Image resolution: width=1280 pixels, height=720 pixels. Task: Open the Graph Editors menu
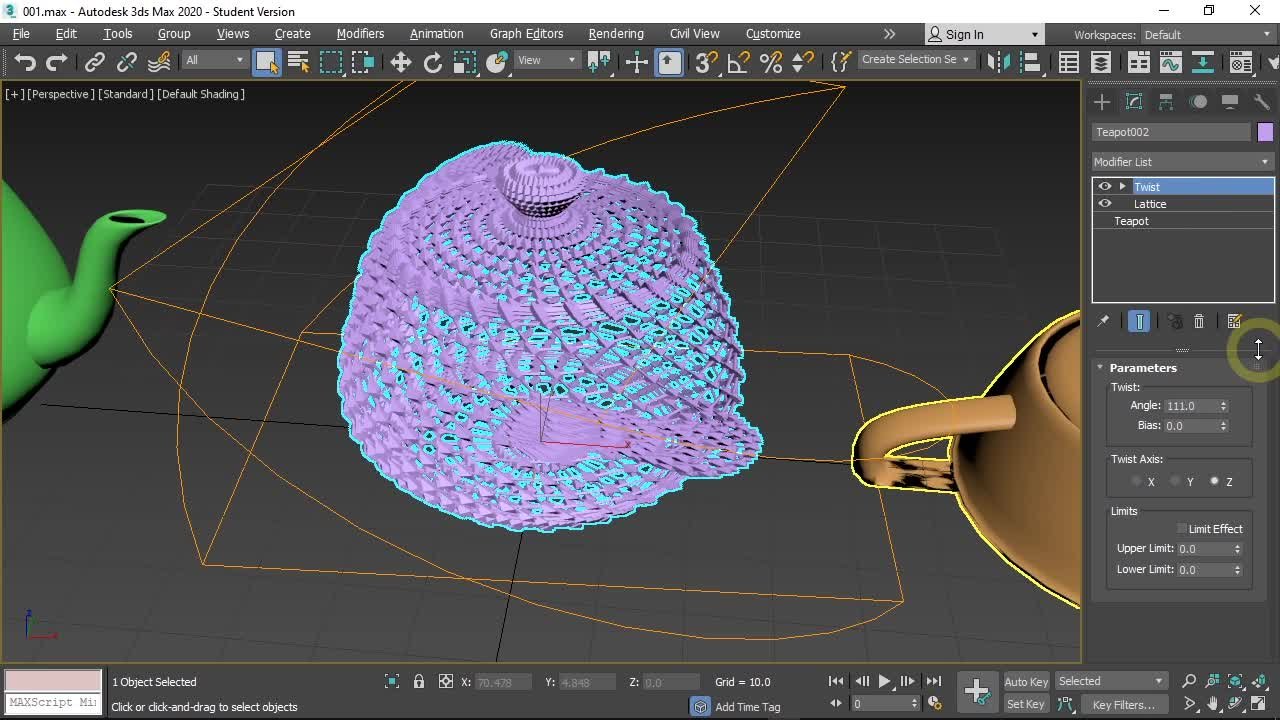pos(526,34)
